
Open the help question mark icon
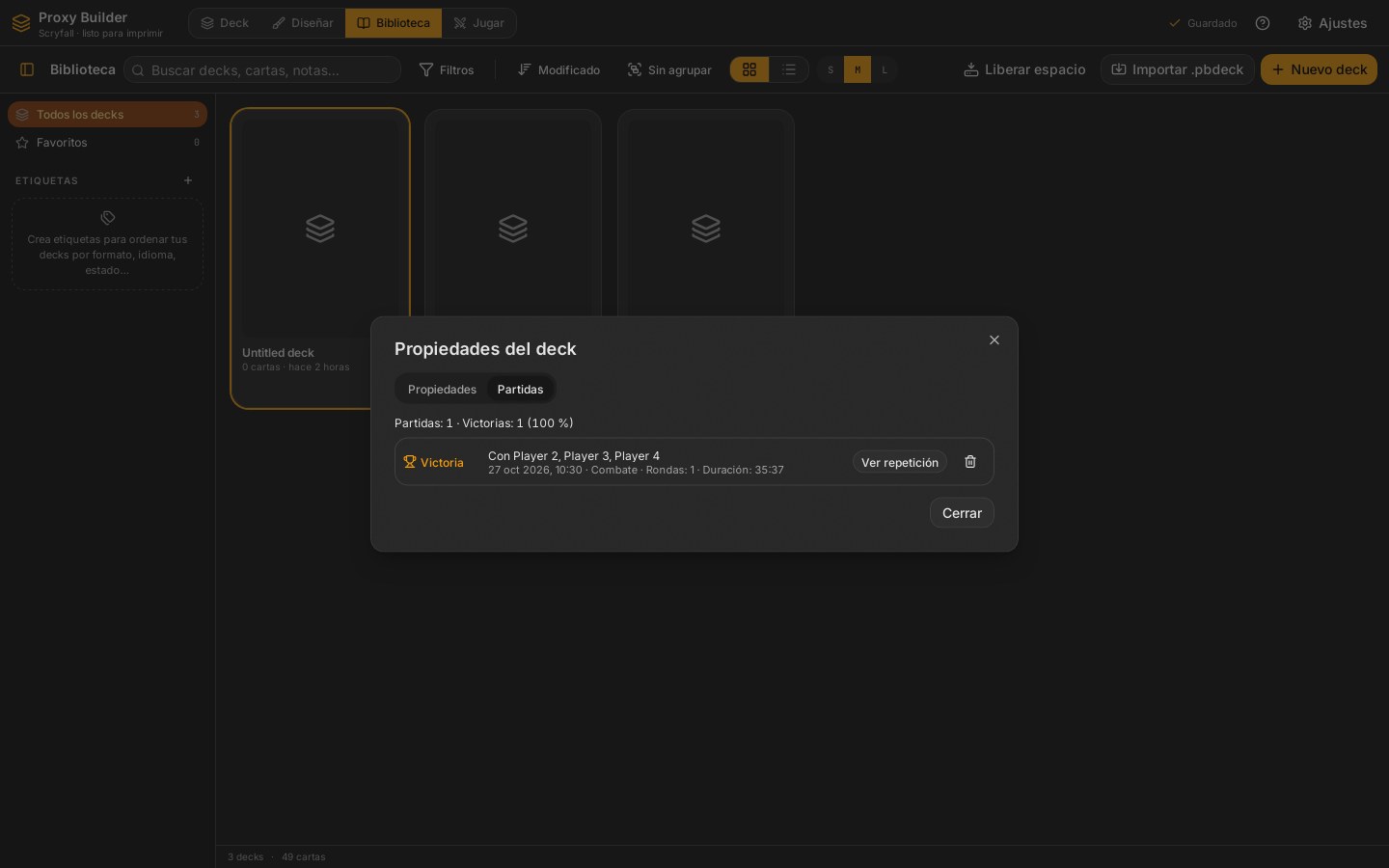[1263, 23]
